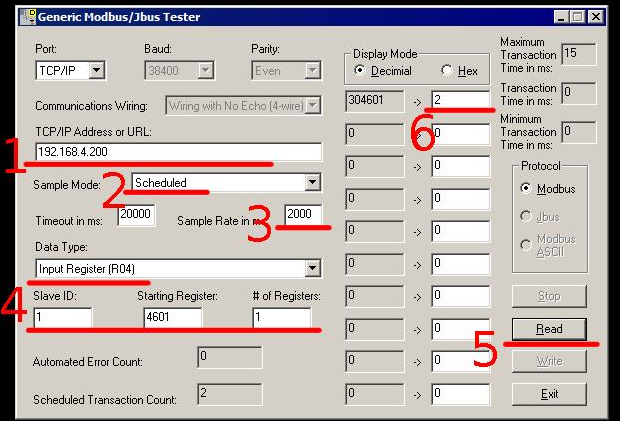Click the Stop button

(x=549, y=296)
